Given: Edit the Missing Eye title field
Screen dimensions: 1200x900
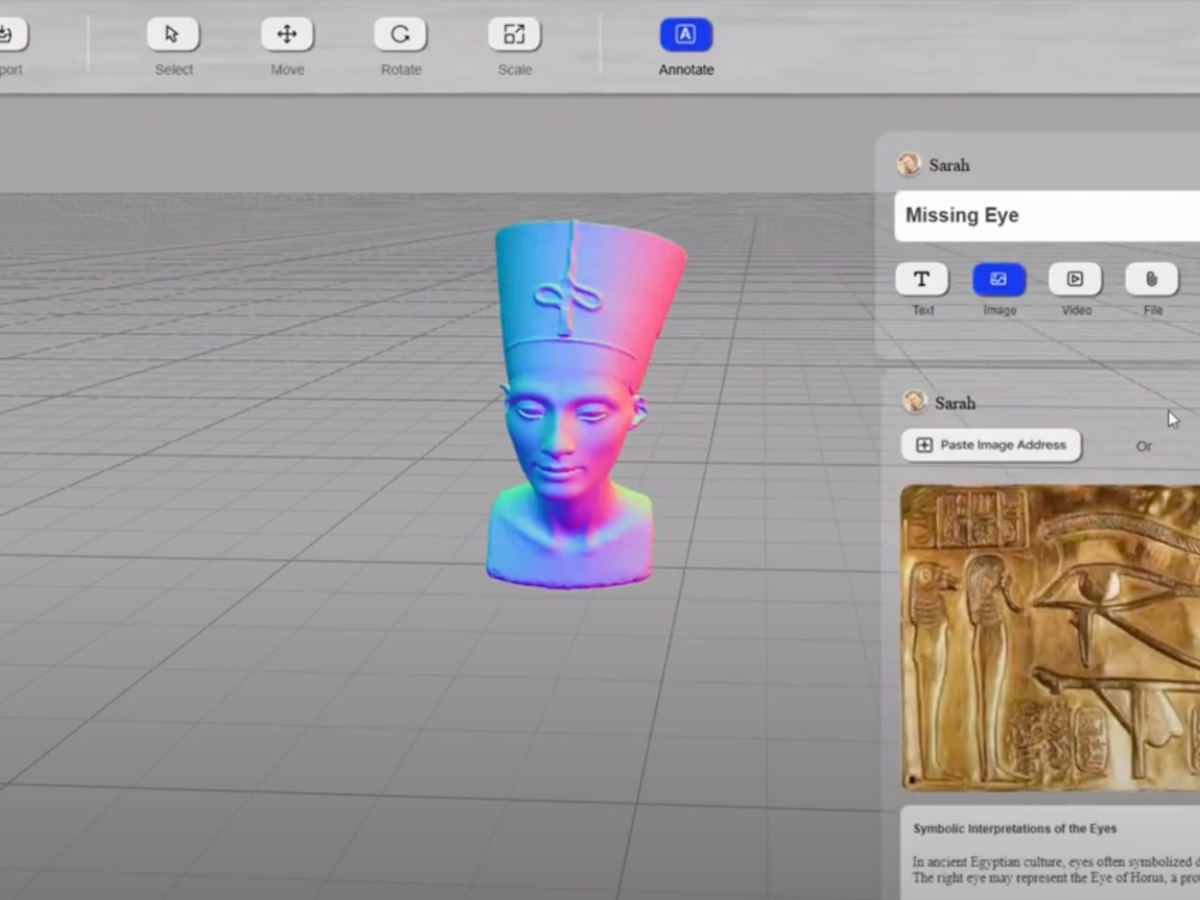Looking at the screenshot, I should [x=1045, y=216].
